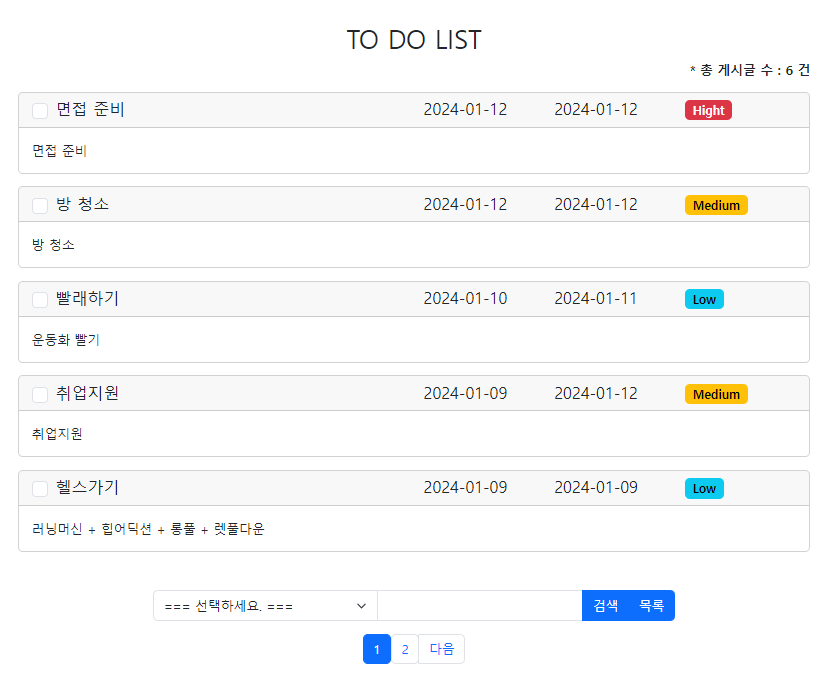Select the 취업지원 title text
Screen dimensions: 839x682
(87, 393)
